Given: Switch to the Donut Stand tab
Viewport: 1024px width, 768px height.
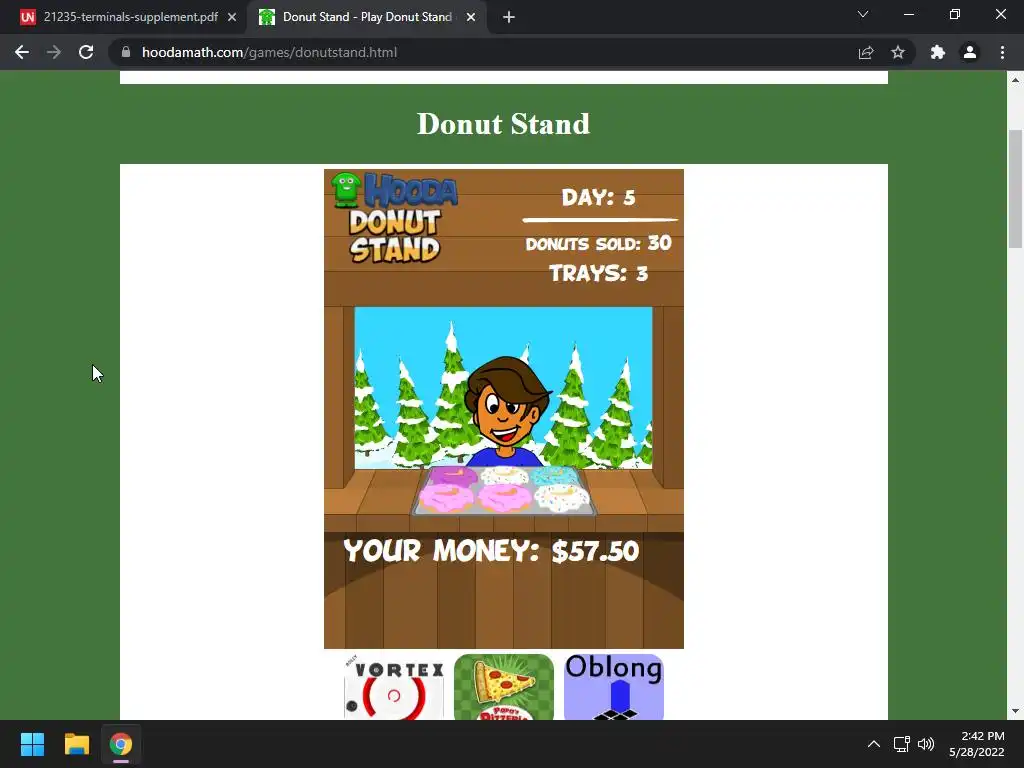Looking at the screenshot, I should pyautogui.click(x=367, y=18).
